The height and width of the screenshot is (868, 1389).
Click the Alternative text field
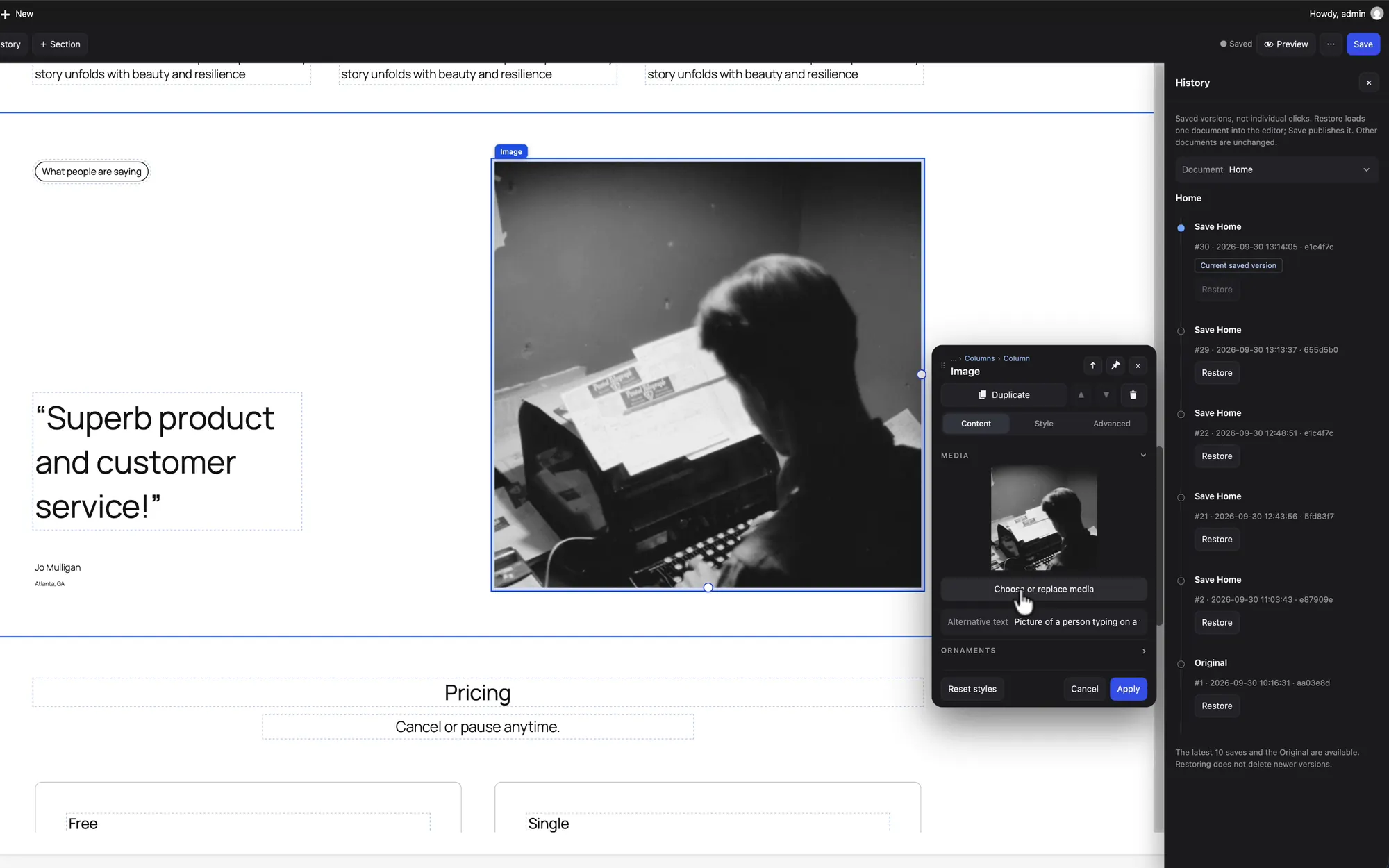click(1044, 621)
